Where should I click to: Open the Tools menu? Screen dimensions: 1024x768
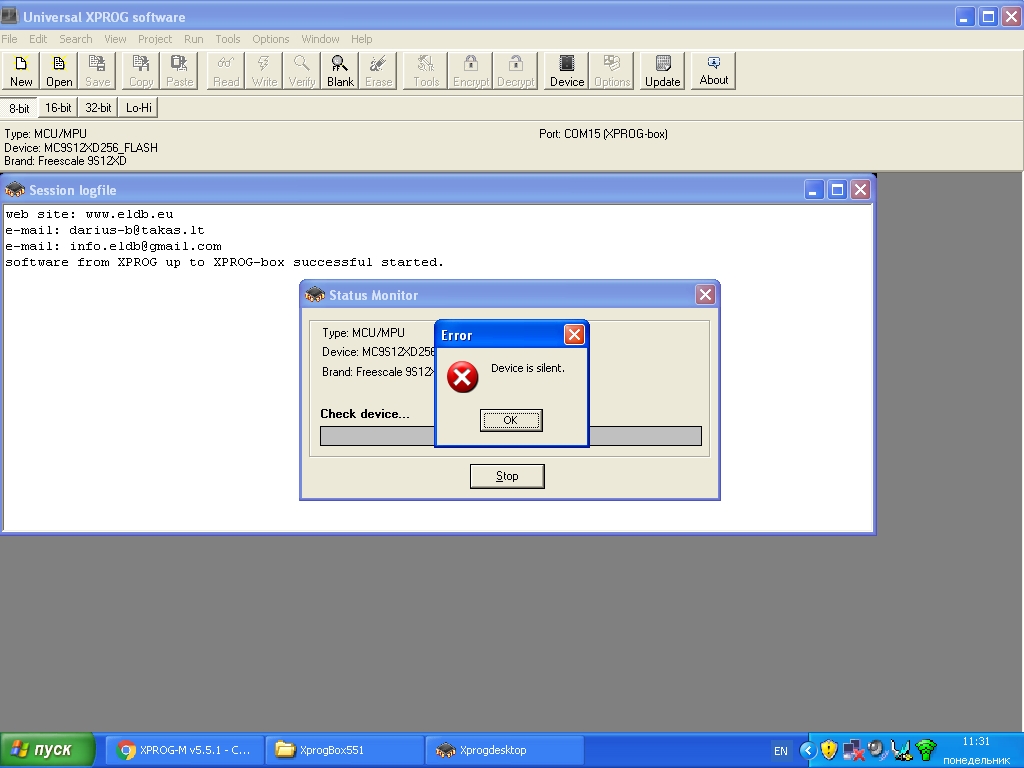click(228, 39)
